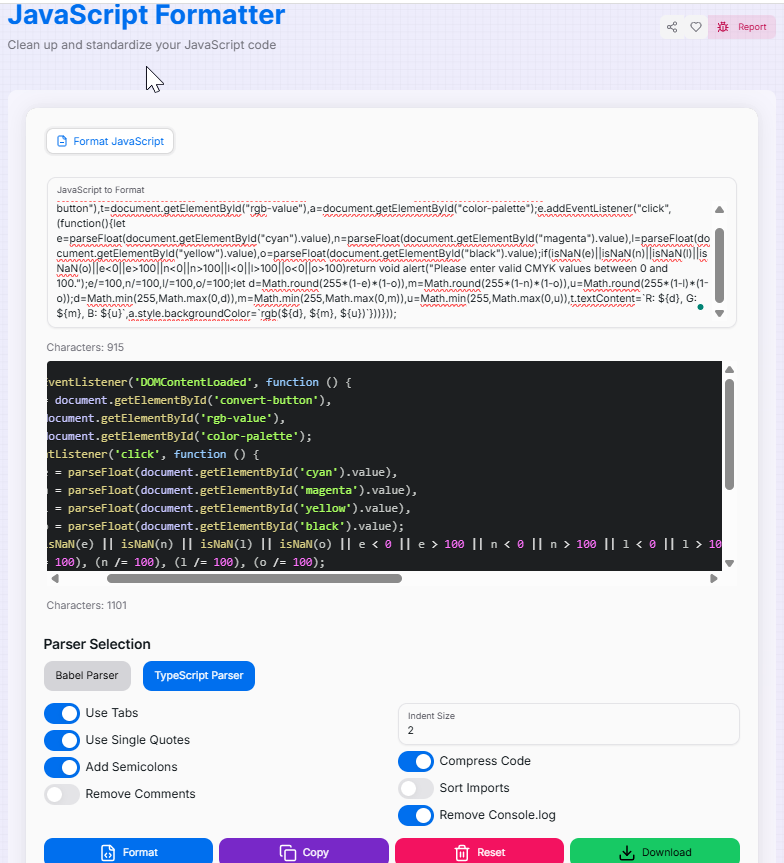Click the code file icon on Format button
The width and height of the screenshot is (784, 863).
pyautogui.click(x=107, y=852)
